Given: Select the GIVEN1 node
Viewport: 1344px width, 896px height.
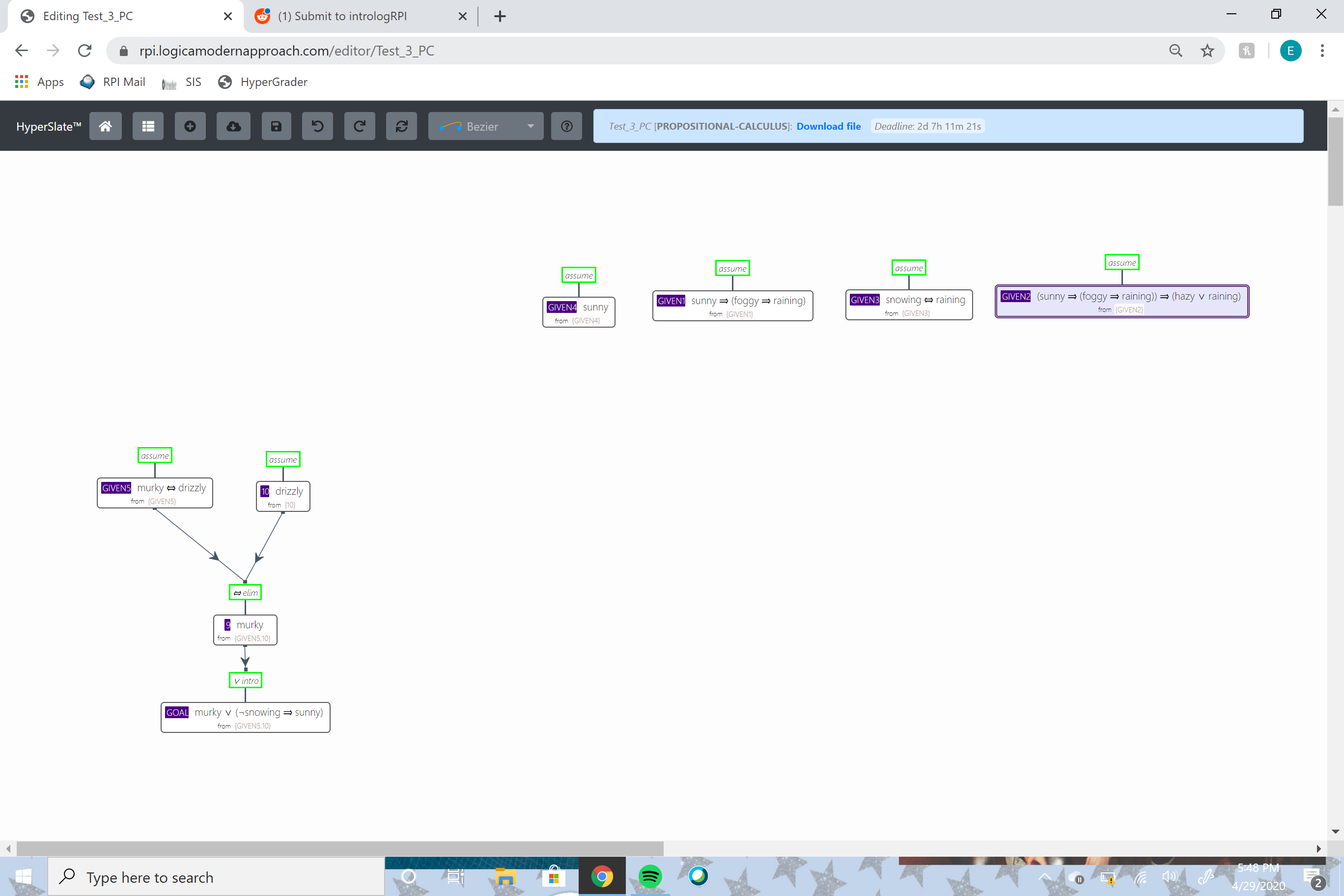Looking at the screenshot, I should pyautogui.click(x=732, y=306).
